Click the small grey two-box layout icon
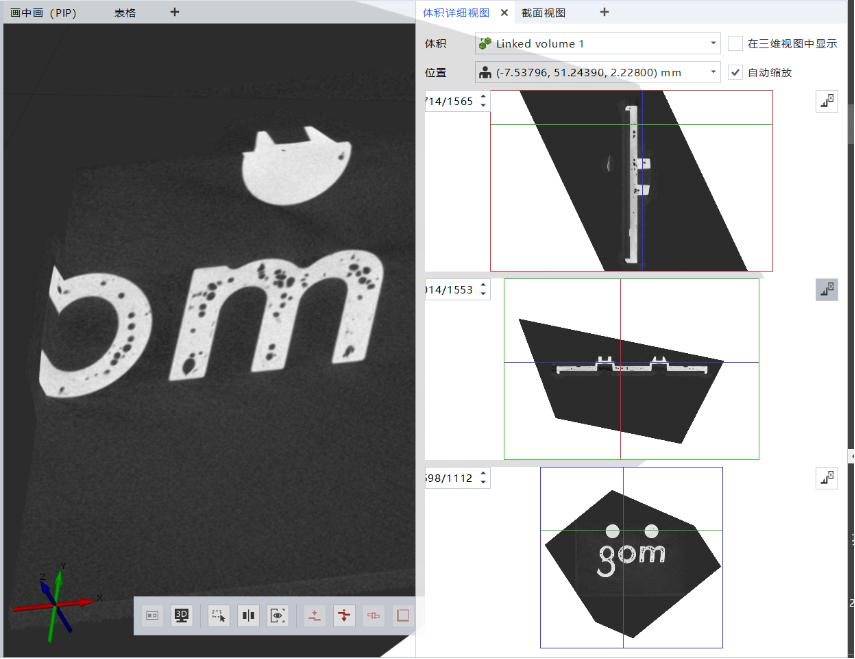Image resolution: width=855 pixels, height=659 pixels. (x=152, y=616)
